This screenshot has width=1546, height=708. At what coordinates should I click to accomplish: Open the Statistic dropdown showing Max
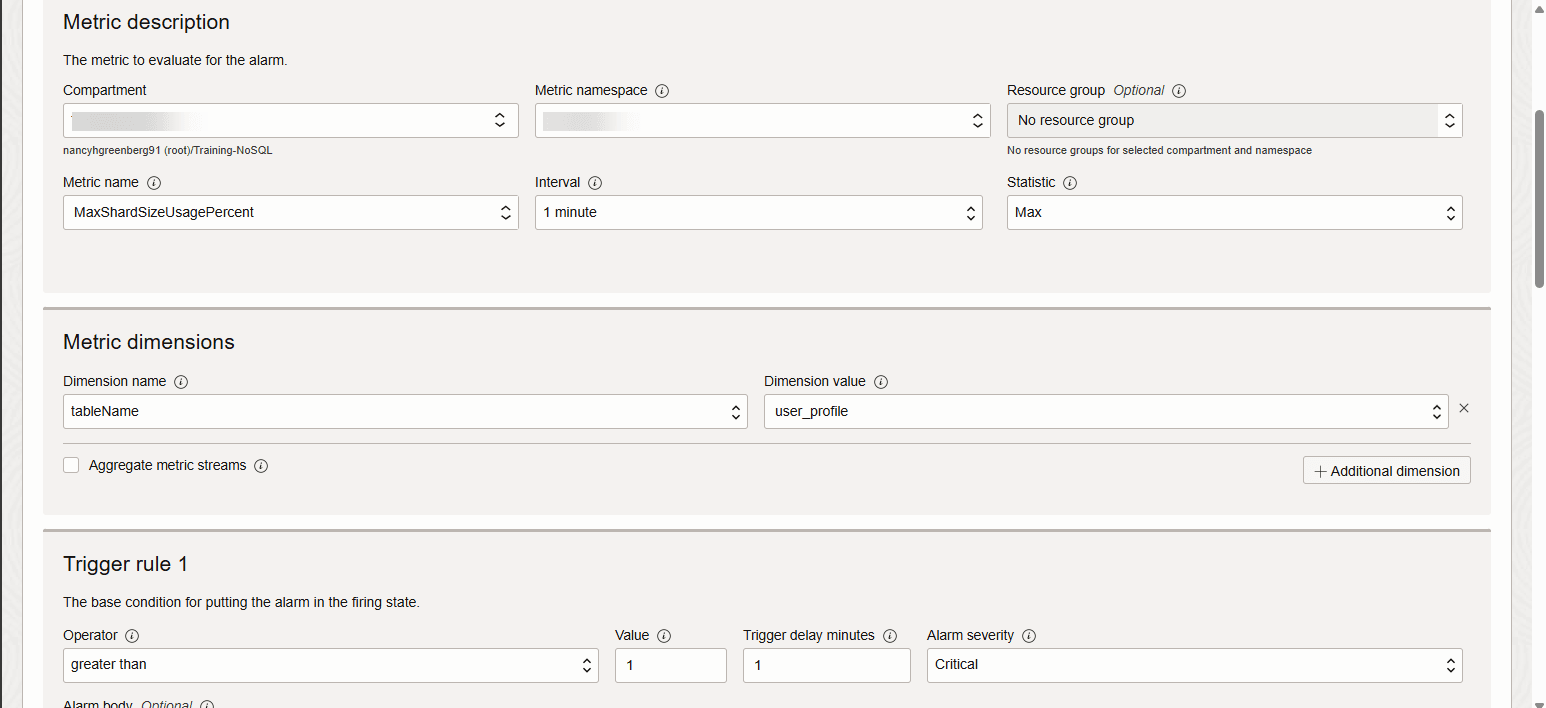(1234, 212)
